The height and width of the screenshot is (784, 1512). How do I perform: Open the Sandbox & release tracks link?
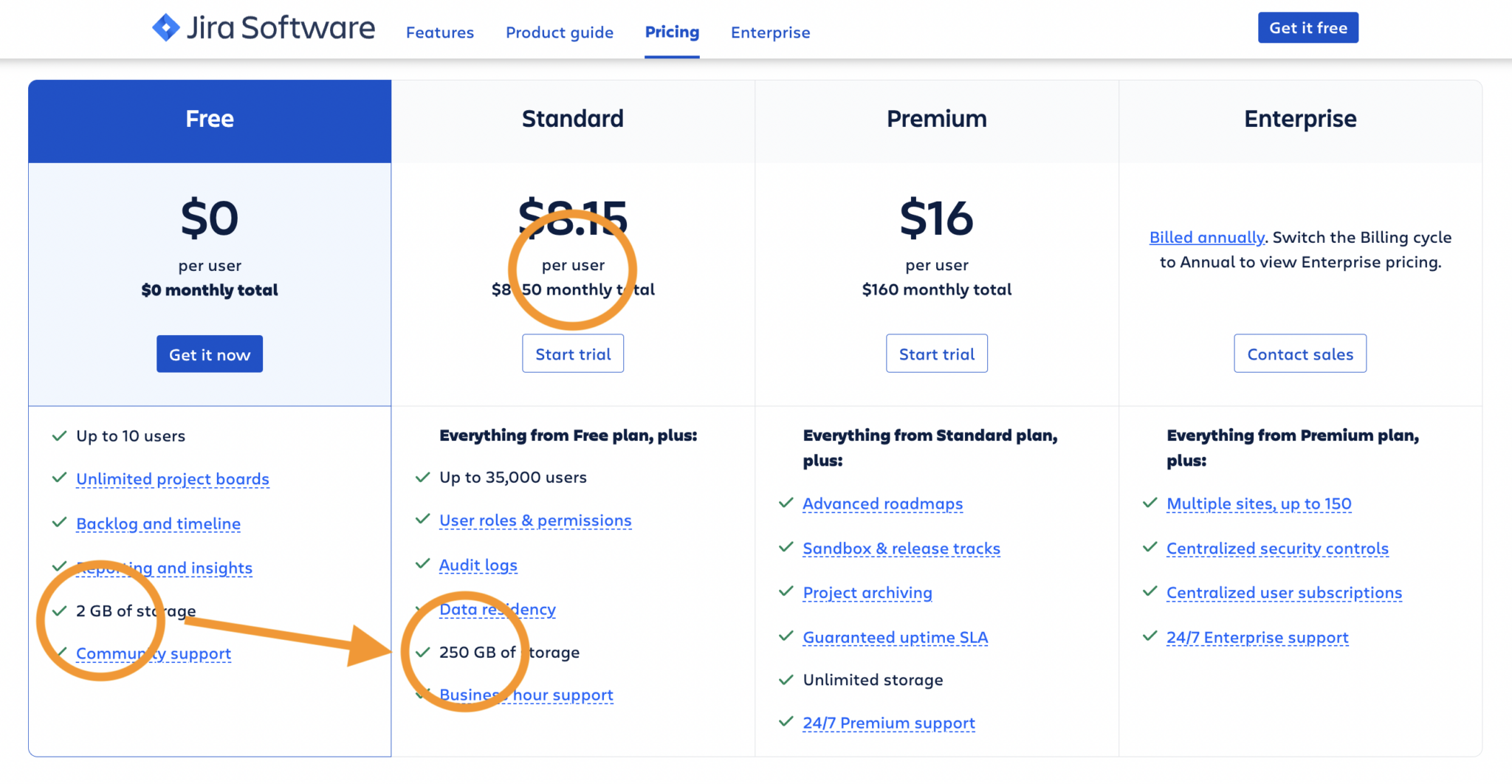[901, 549]
